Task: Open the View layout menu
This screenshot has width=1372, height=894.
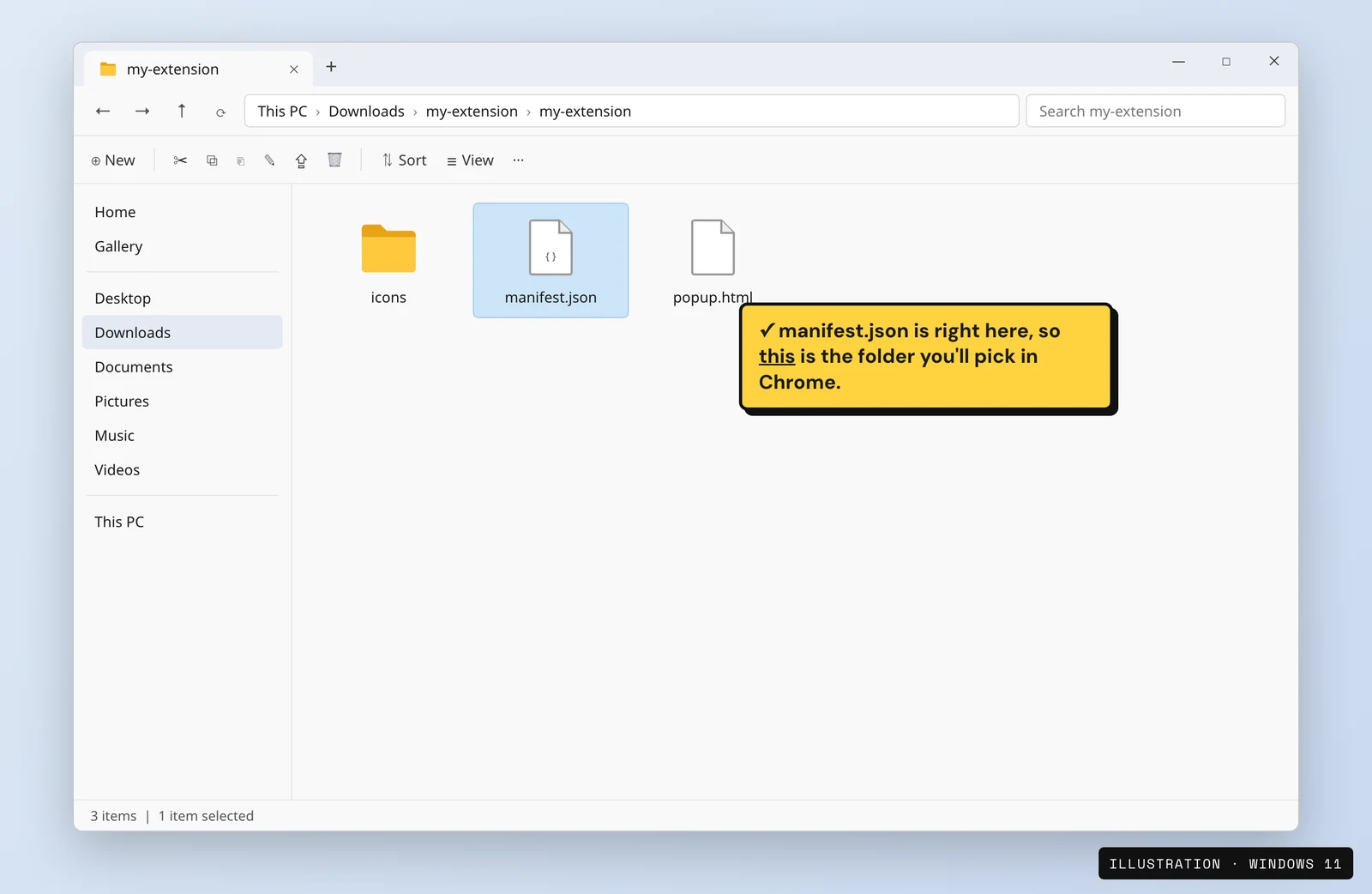Action: 470,160
